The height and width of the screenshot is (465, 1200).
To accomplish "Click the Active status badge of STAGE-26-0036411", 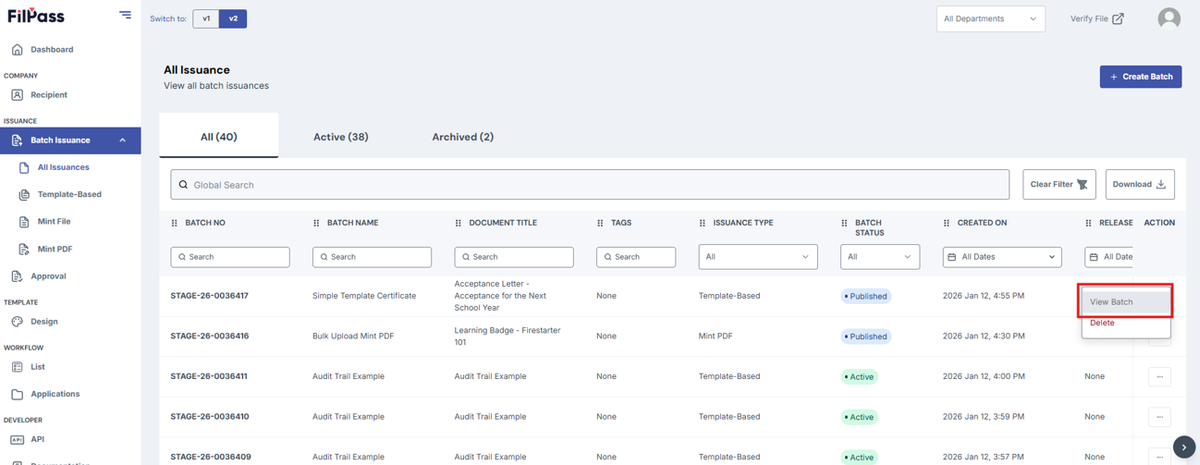I will (x=859, y=377).
